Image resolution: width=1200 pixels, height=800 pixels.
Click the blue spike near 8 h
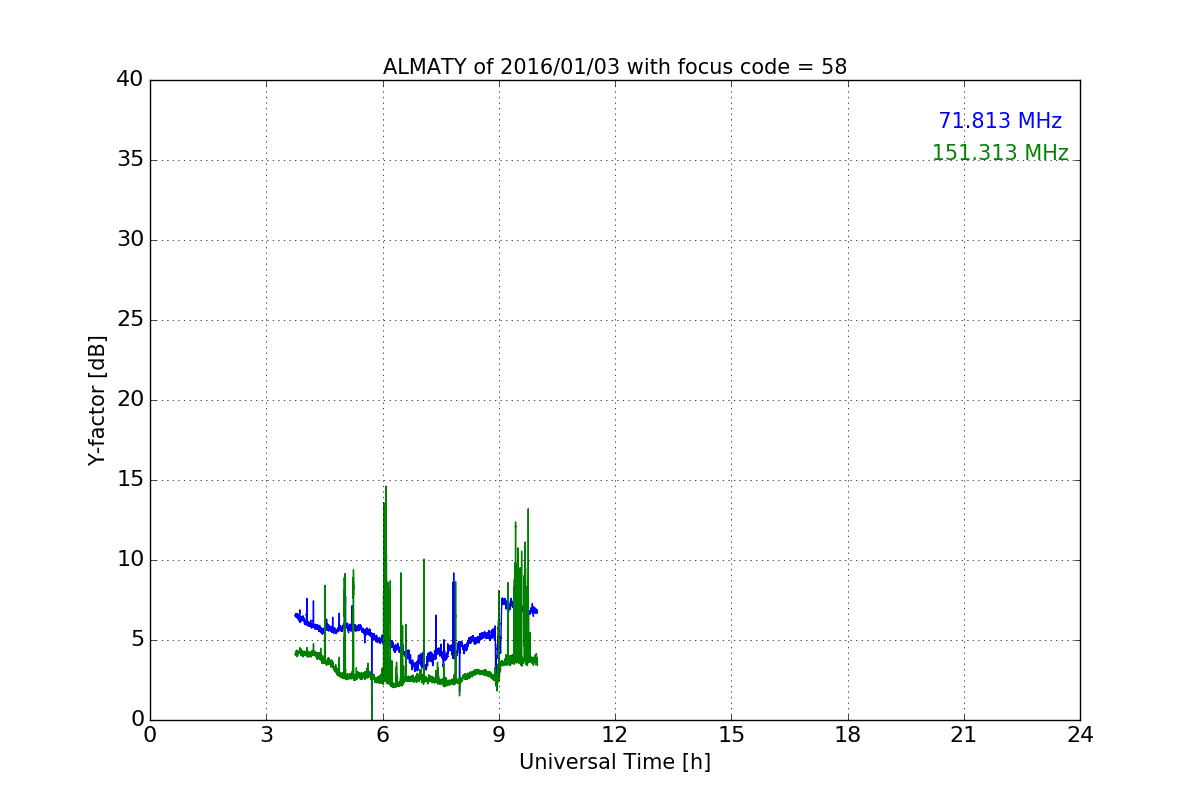[x=454, y=610]
